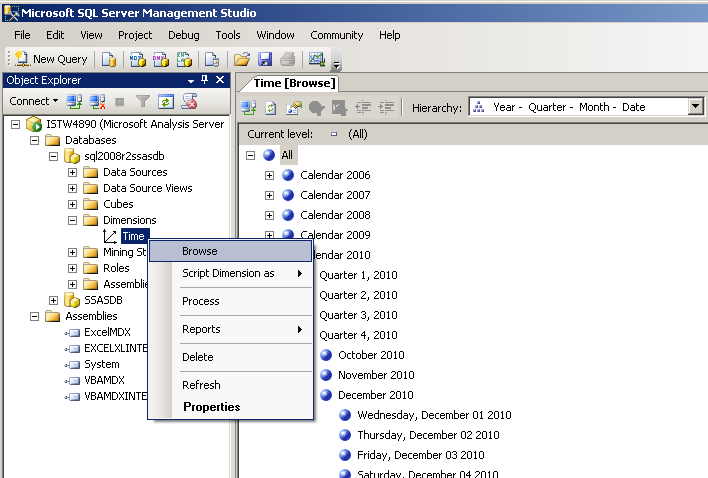Collapse the Dimensions folder

[x=72, y=220]
